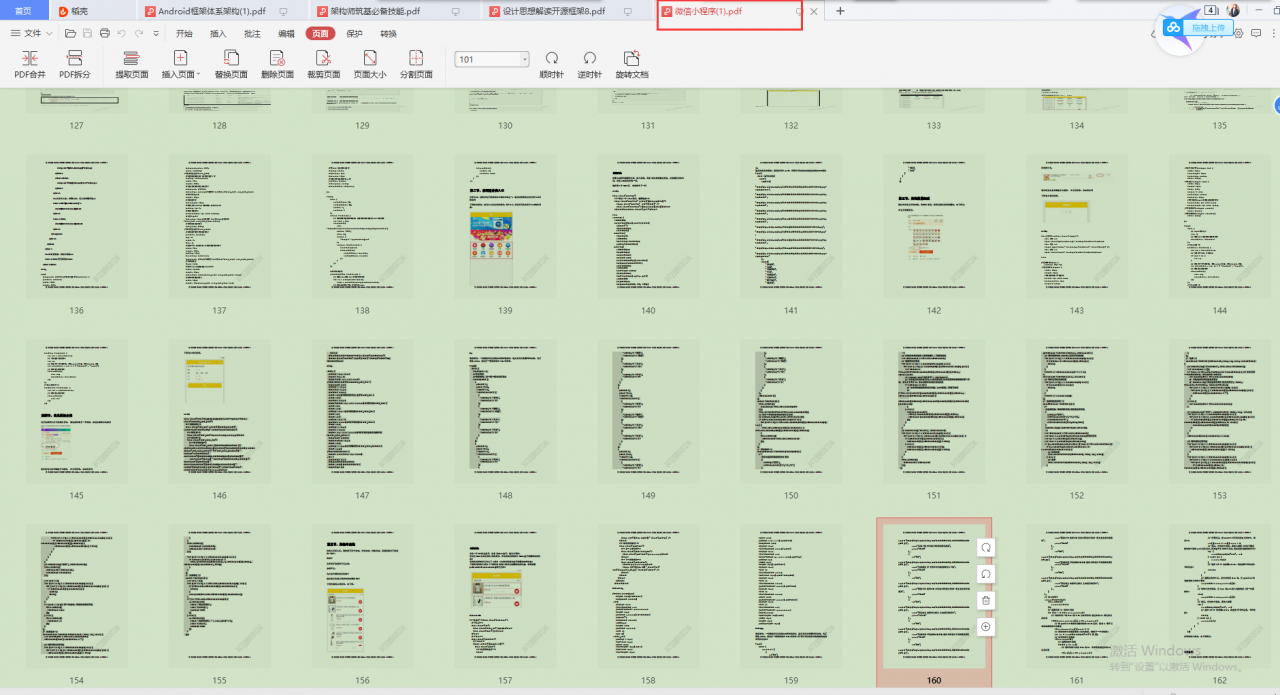1280x695 pixels.
Task: Click the plus insert overlay on page 160
Action: pos(986,626)
